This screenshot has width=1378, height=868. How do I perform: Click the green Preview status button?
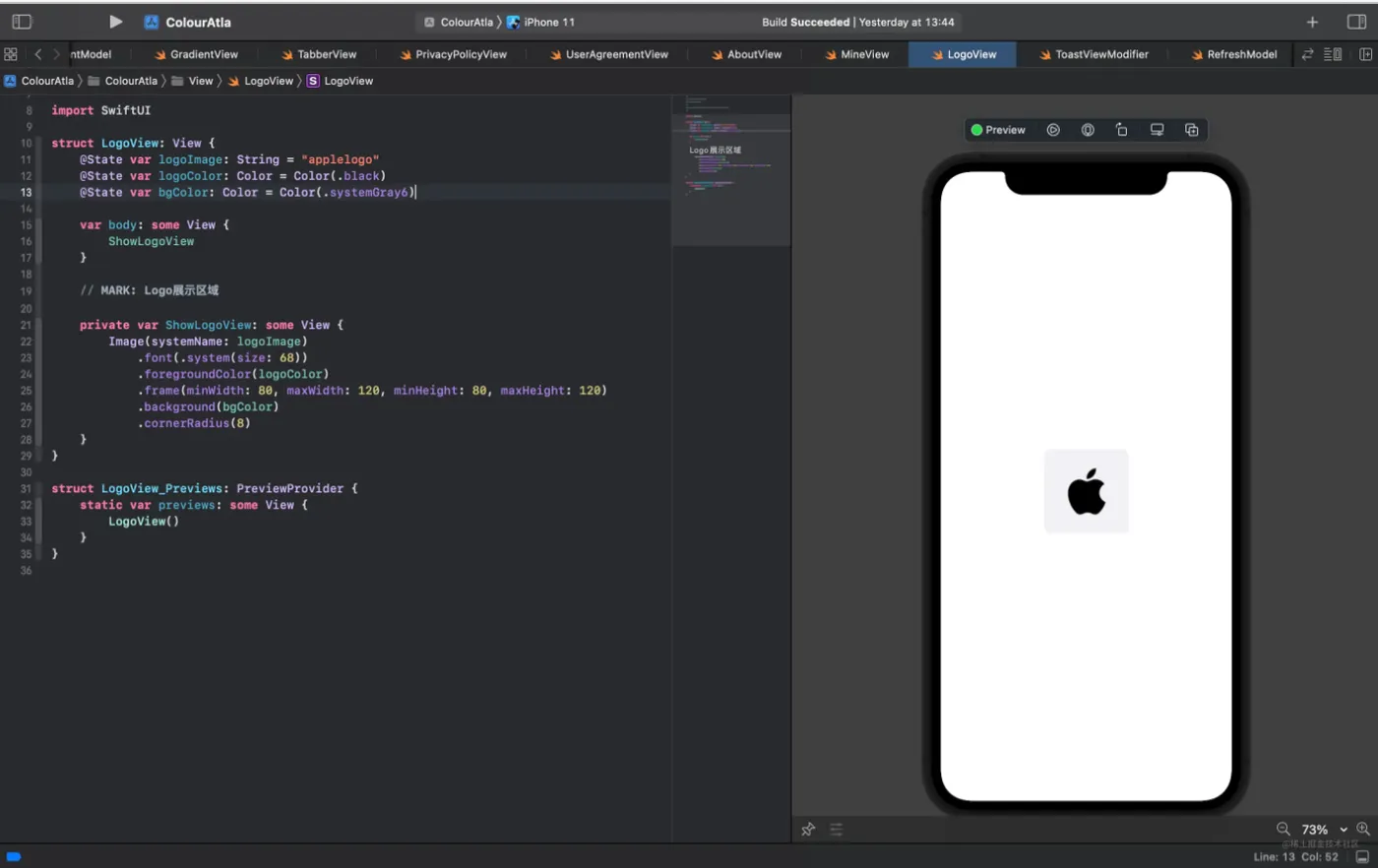click(x=998, y=130)
